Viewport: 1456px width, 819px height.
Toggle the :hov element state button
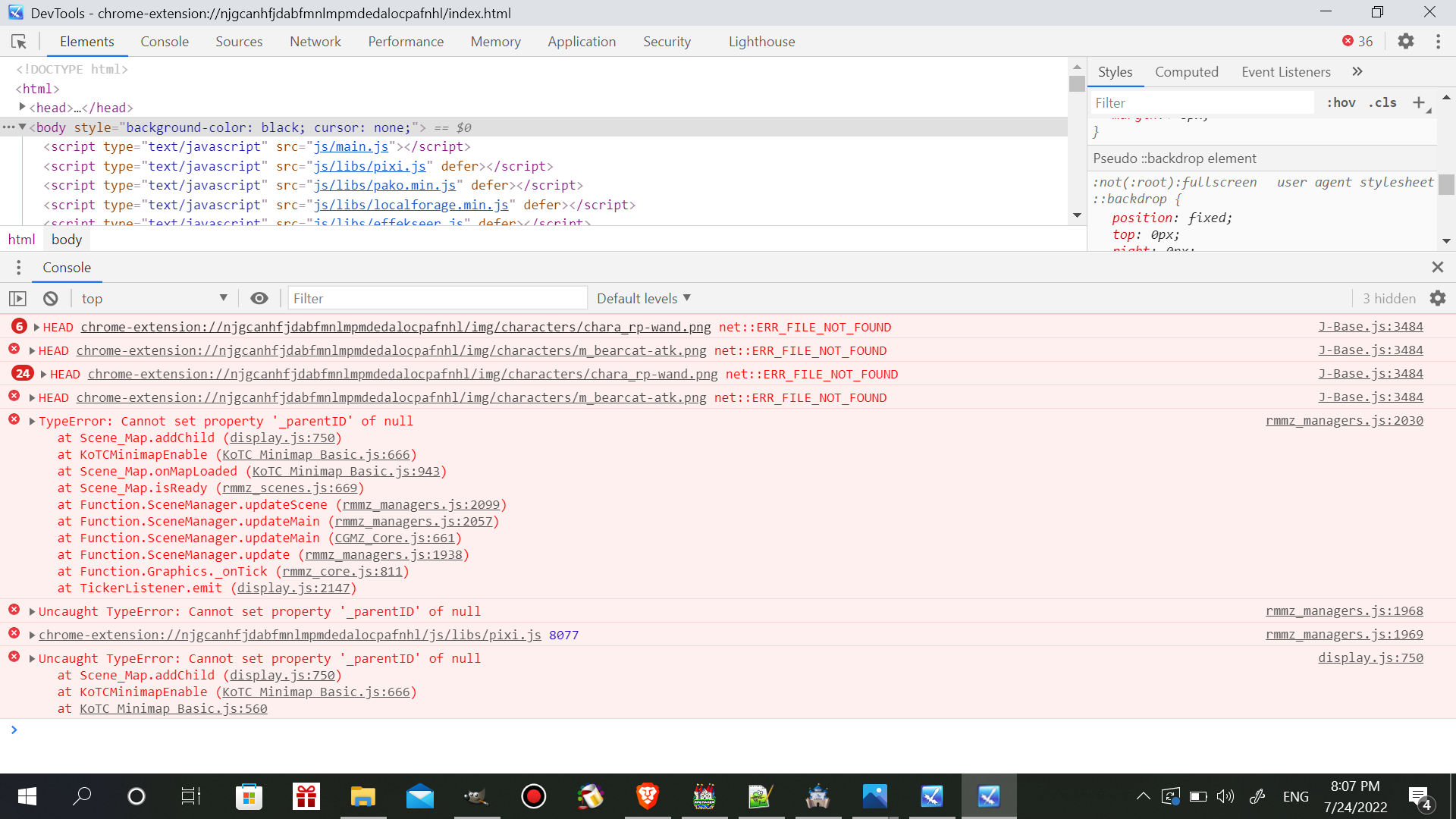pyautogui.click(x=1341, y=102)
